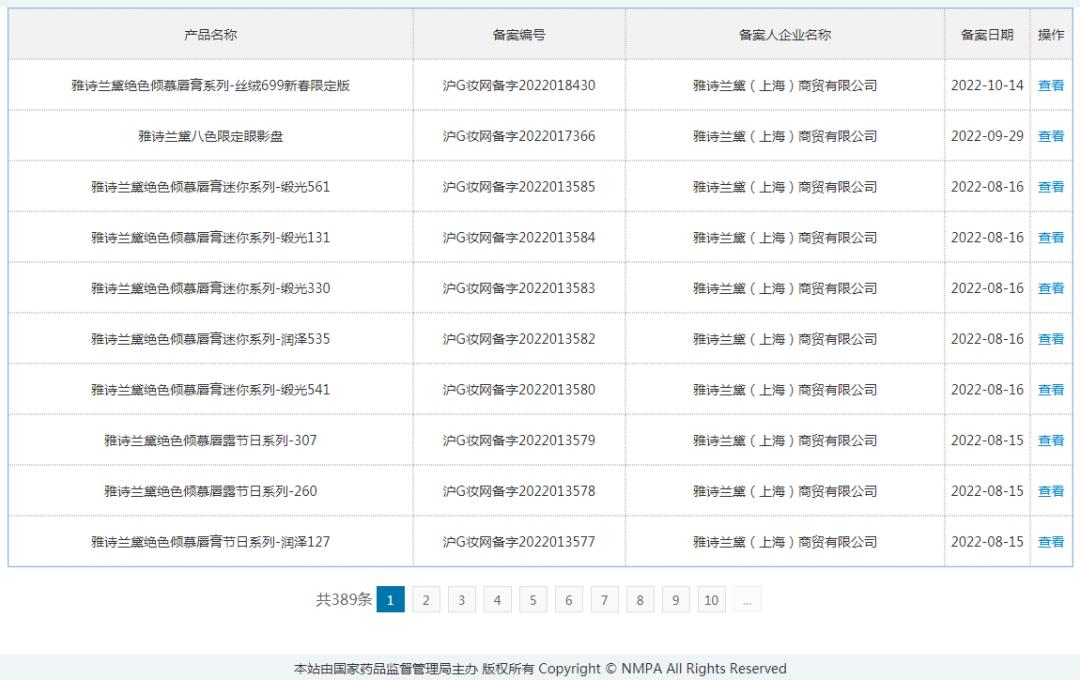The width and height of the screenshot is (1080, 680).
Task: View details of 缎光330 via 查看
Action: click(1050, 288)
